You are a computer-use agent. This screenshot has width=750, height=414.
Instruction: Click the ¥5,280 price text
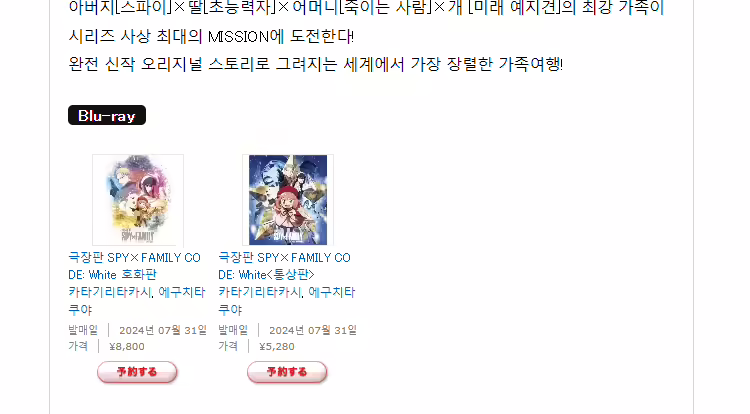pos(277,347)
